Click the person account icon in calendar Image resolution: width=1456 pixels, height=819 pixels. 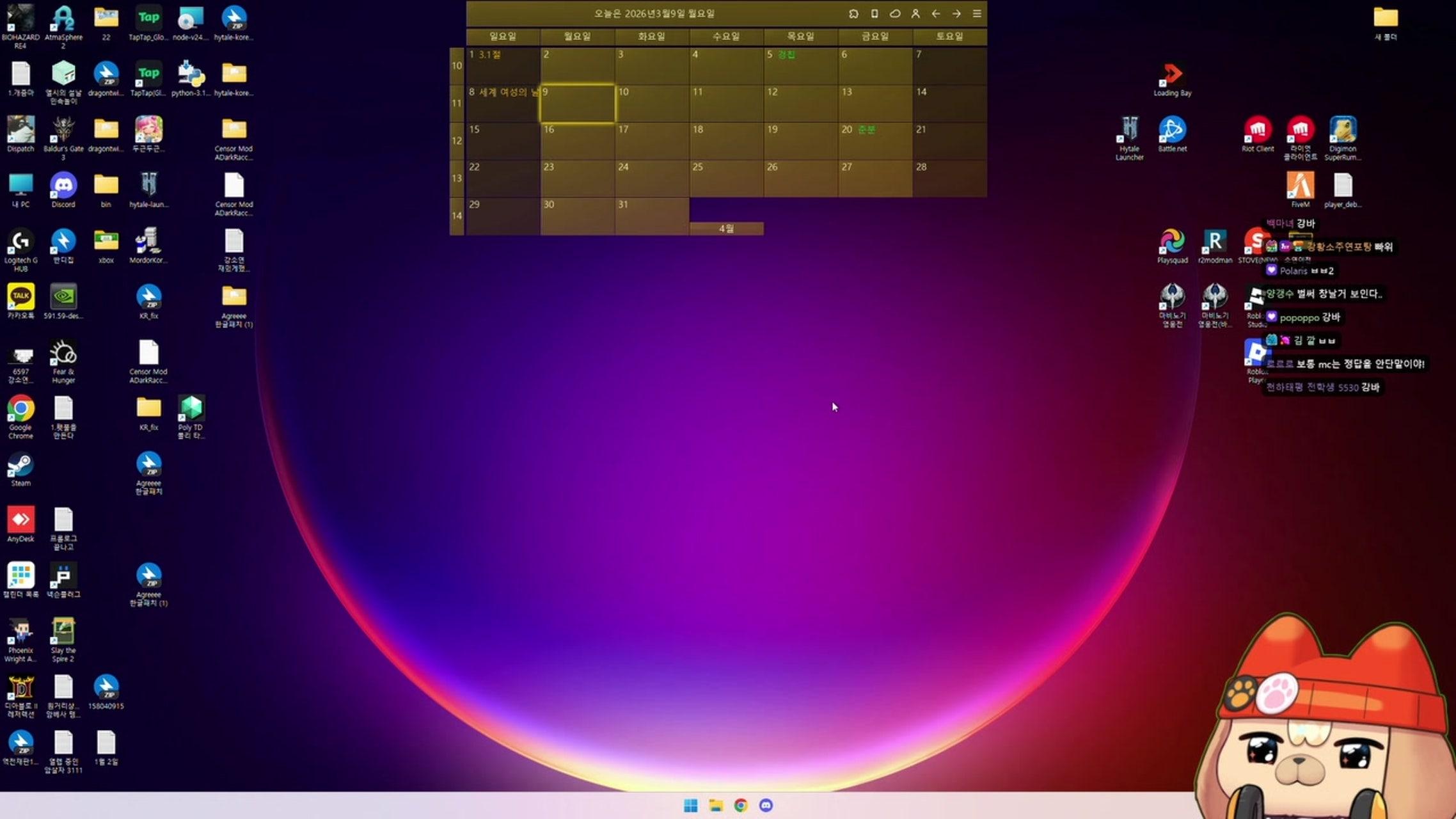tap(915, 13)
